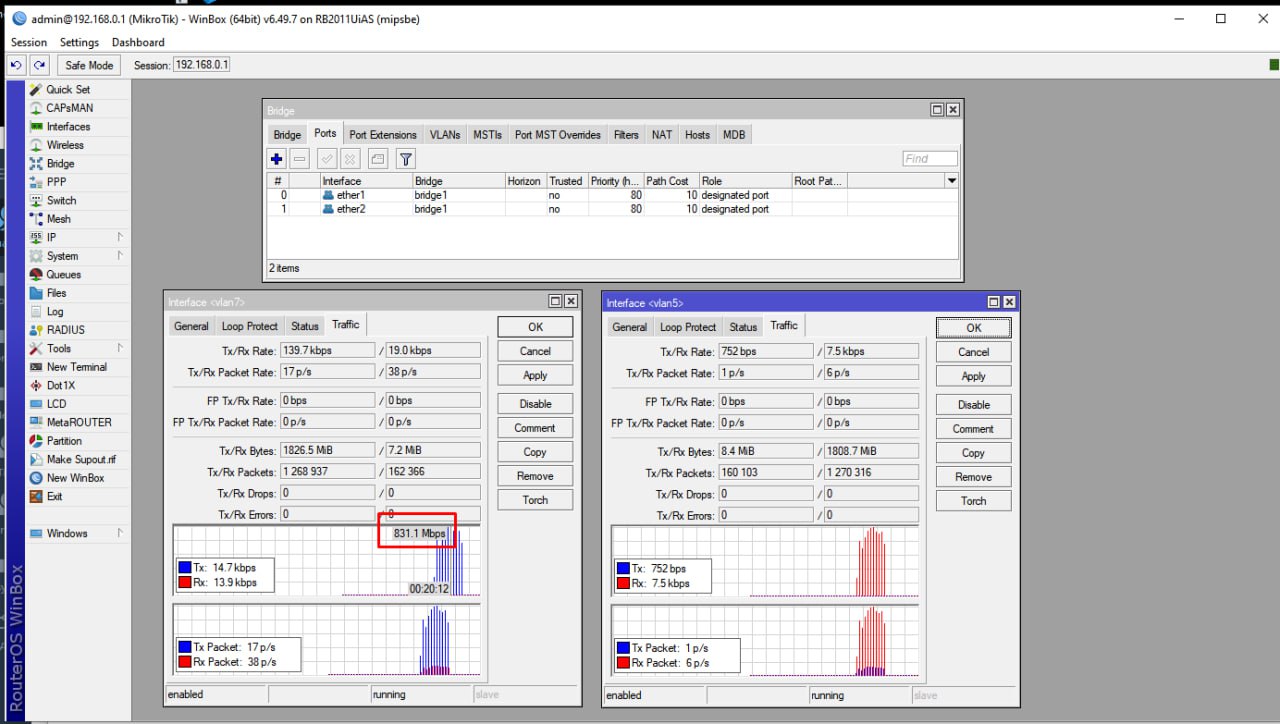Select the ether2 row in the Bridge ports list
The height and width of the screenshot is (724, 1280).
[x=613, y=209]
